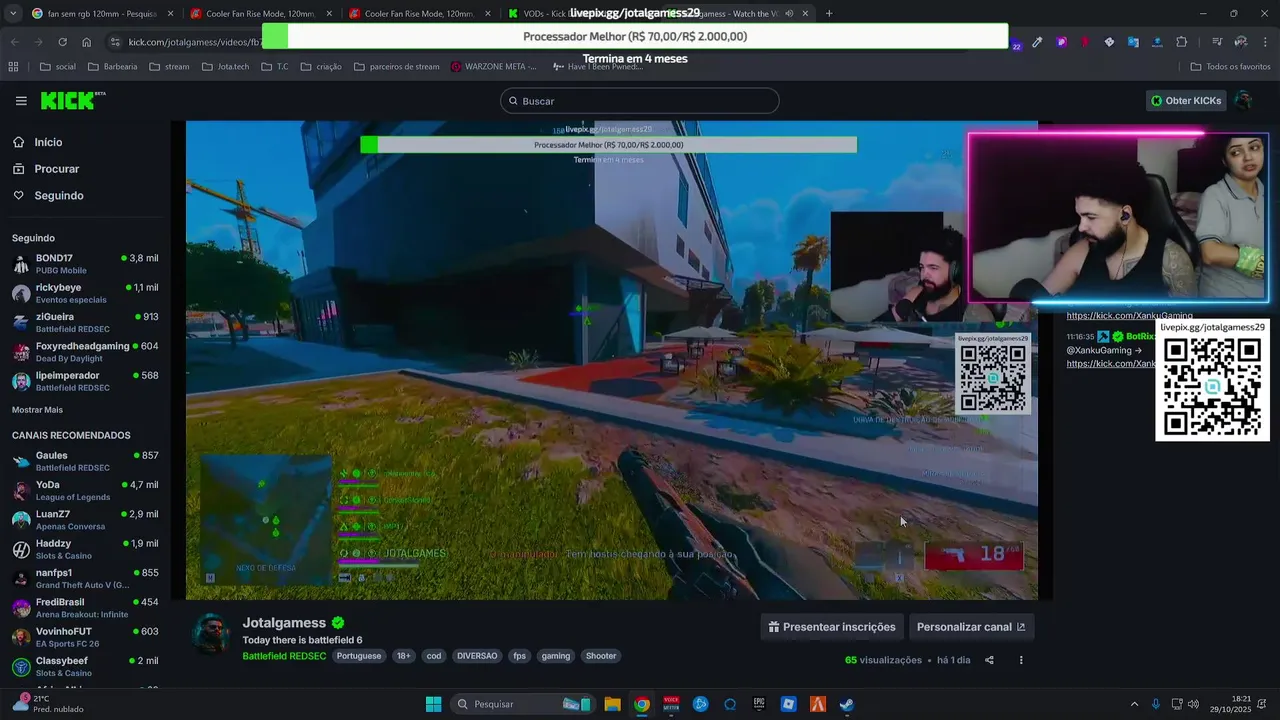Open Gaules recommended channel
The image size is (1280, 720).
tap(85, 461)
